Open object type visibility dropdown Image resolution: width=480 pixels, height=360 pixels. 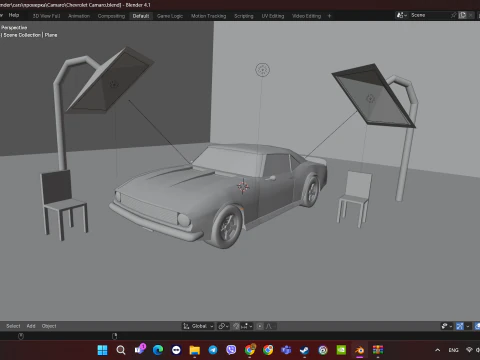[x=446, y=326]
